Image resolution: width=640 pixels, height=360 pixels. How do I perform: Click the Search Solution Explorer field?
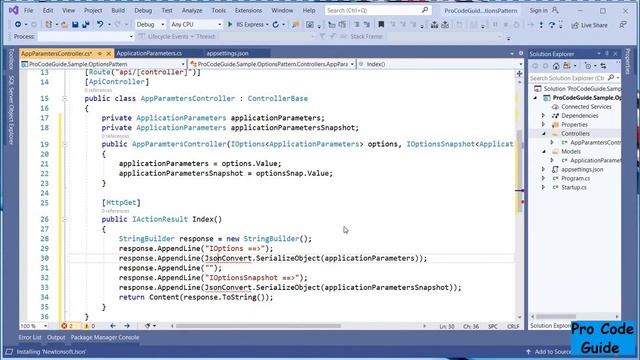tap(567, 78)
